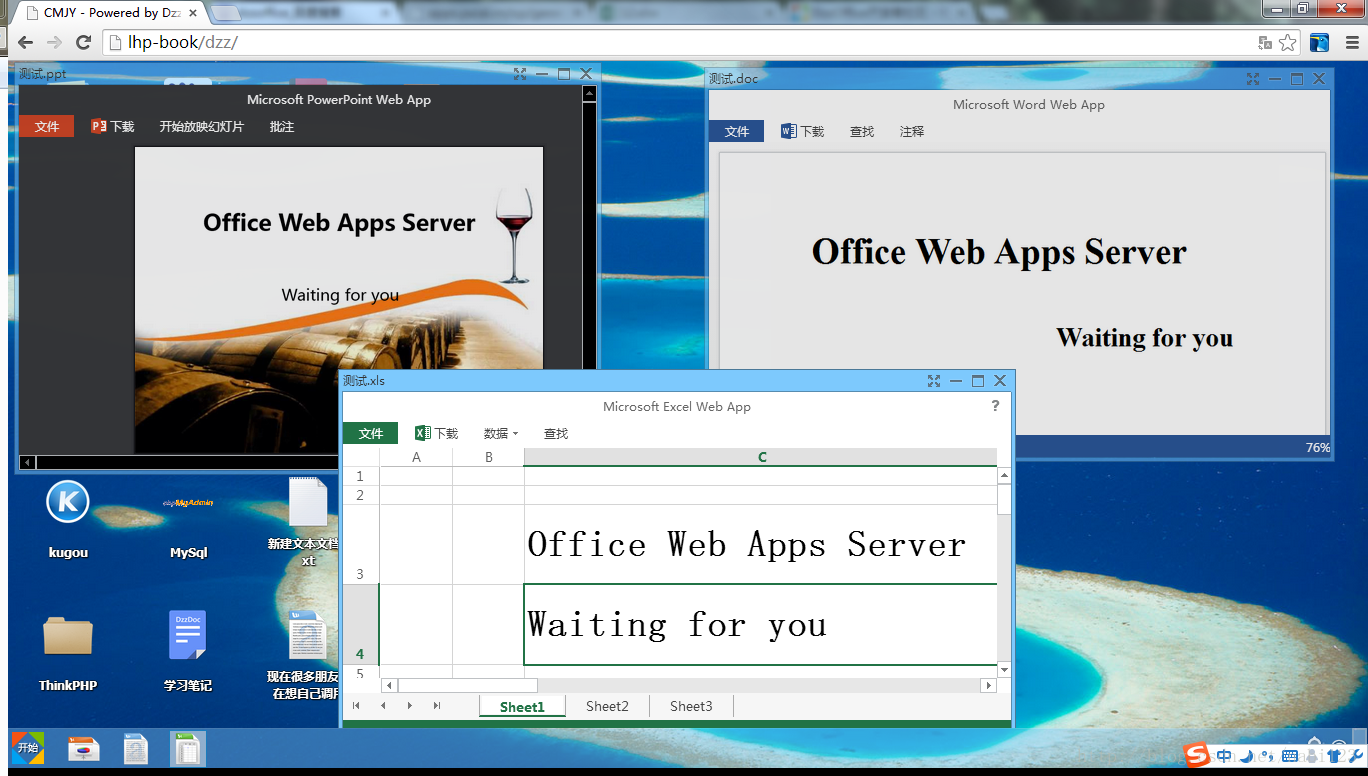Go to previous sheet navigation arrow
Viewport: 1368px width, 776px height.
point(382,706)
